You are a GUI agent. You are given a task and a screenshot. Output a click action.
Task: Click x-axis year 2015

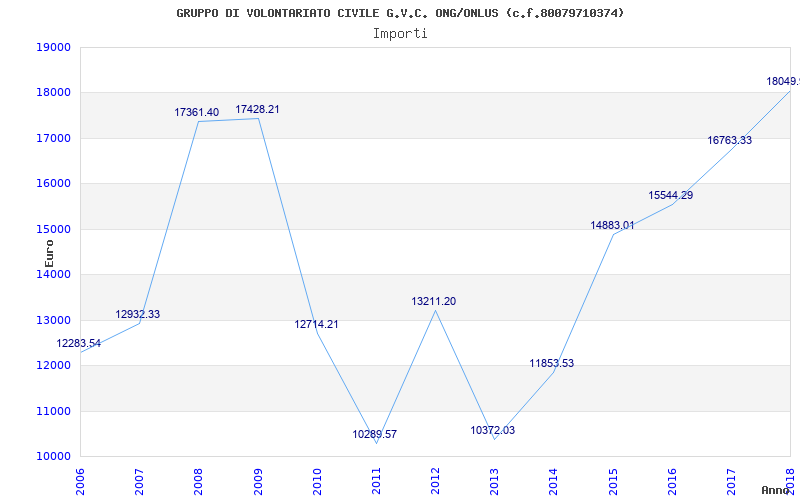point(613,481)
